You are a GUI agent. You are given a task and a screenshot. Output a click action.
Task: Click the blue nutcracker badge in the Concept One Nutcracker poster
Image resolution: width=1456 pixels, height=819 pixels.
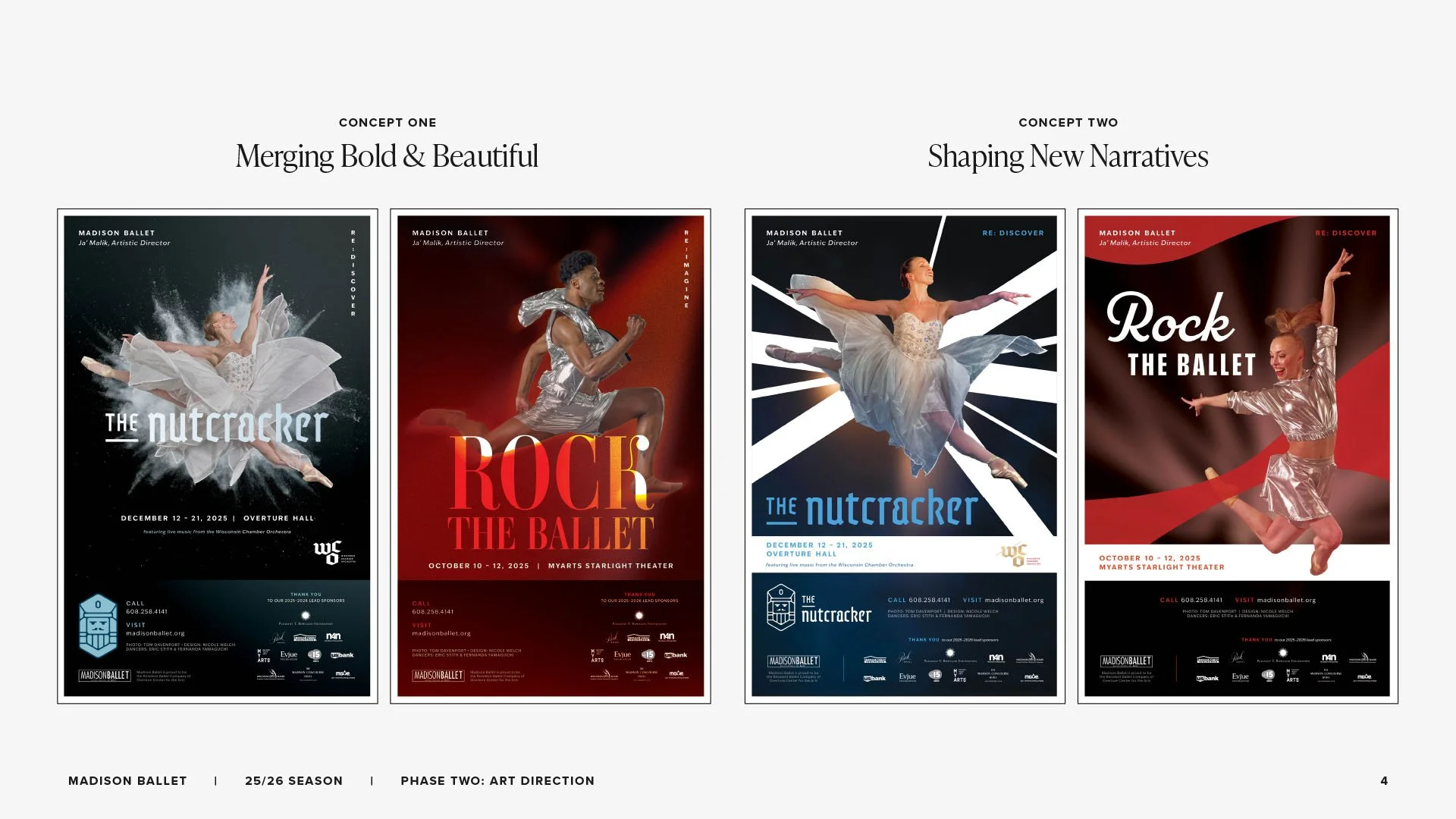tap(98, 626)
